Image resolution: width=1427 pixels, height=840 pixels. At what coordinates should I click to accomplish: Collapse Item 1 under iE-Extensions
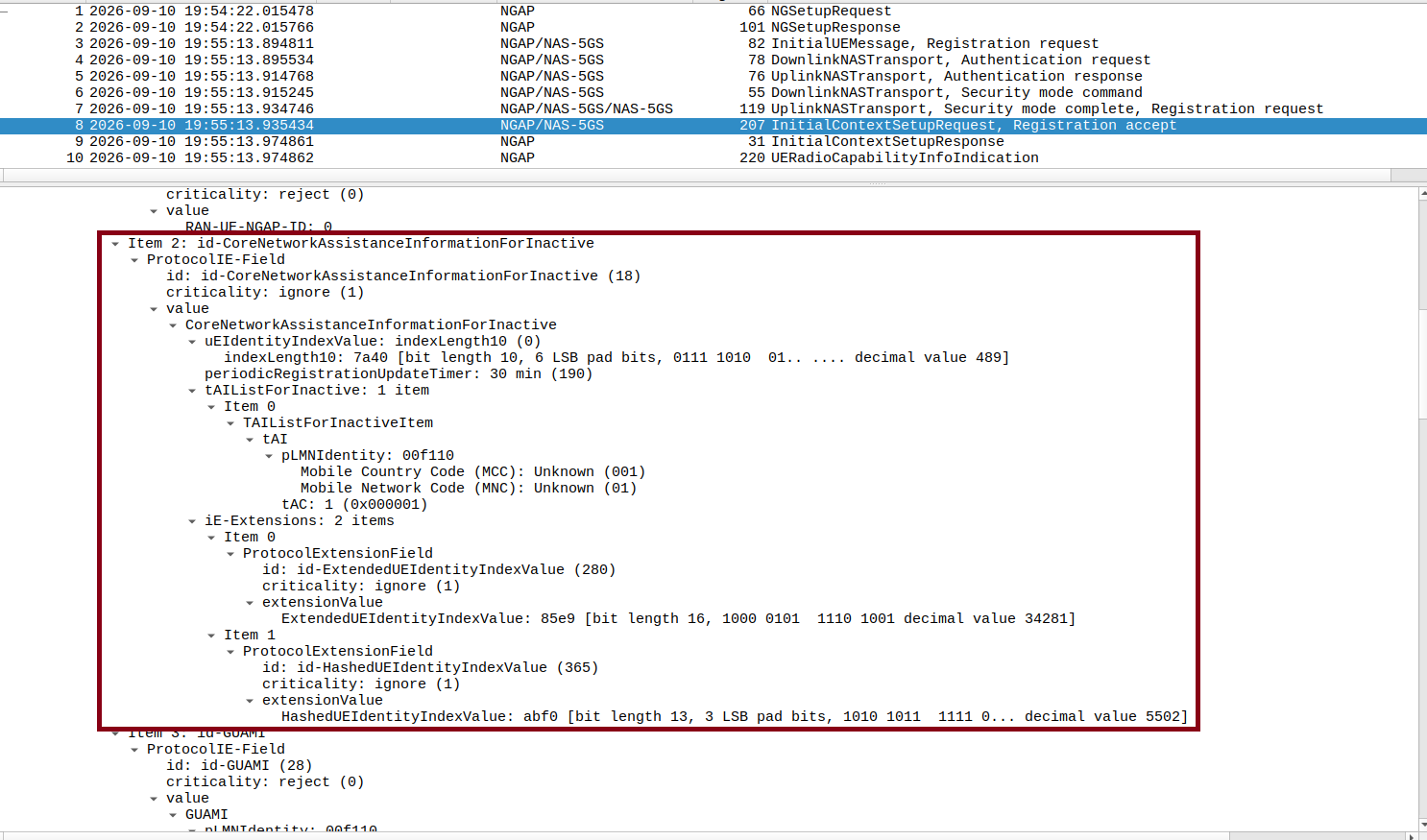[x=211, y=636]
